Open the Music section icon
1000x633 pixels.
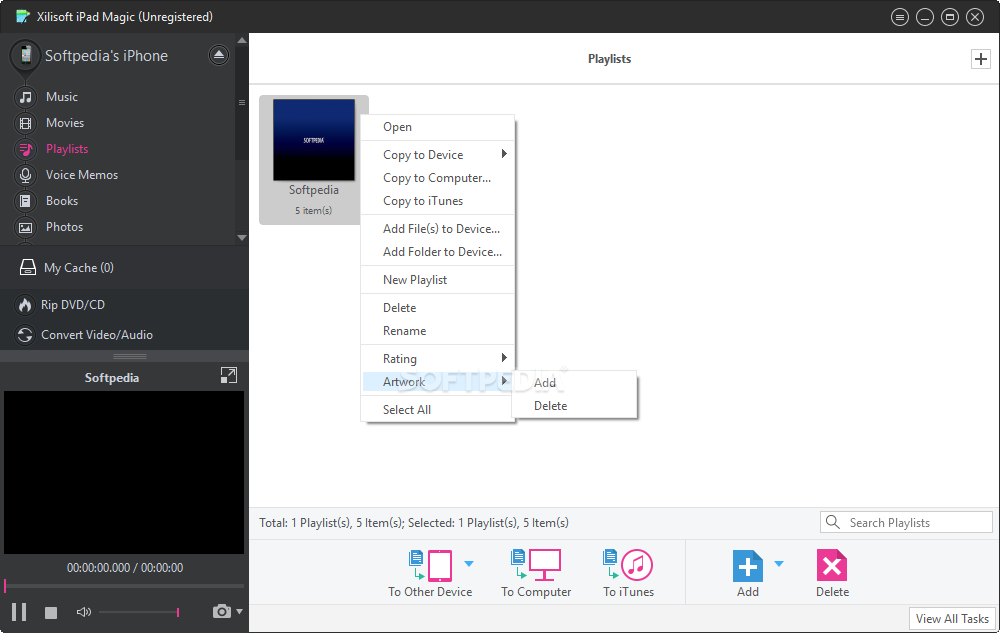26,97
